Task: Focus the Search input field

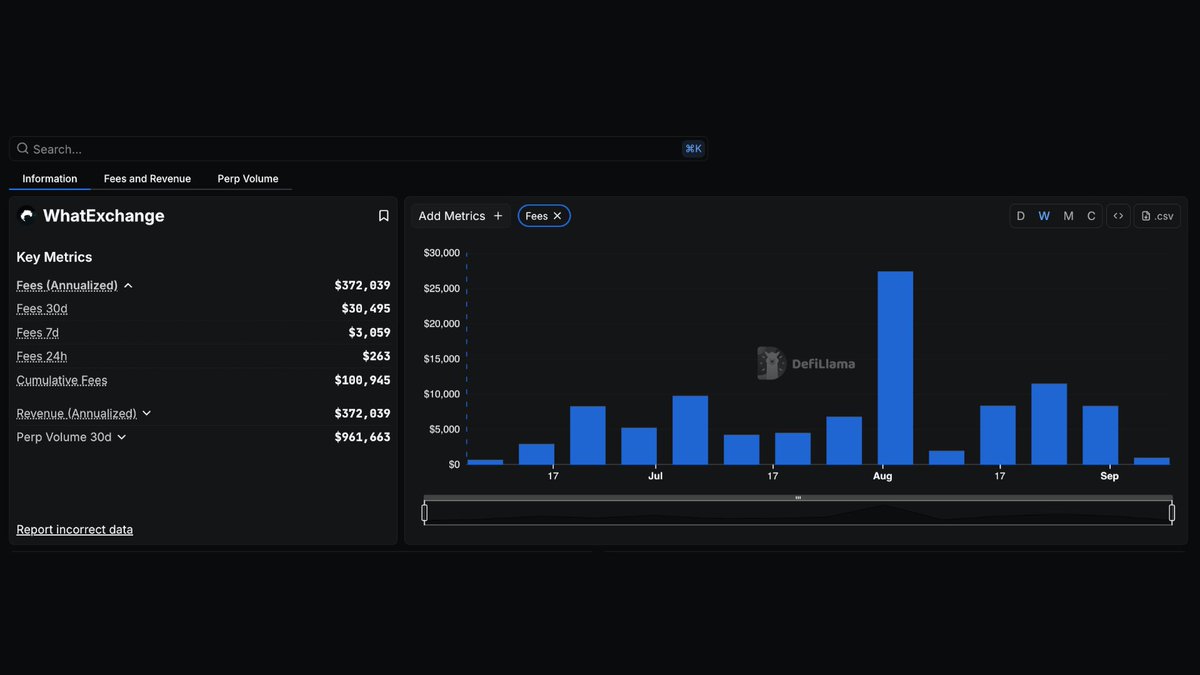Action: point(358,149)
